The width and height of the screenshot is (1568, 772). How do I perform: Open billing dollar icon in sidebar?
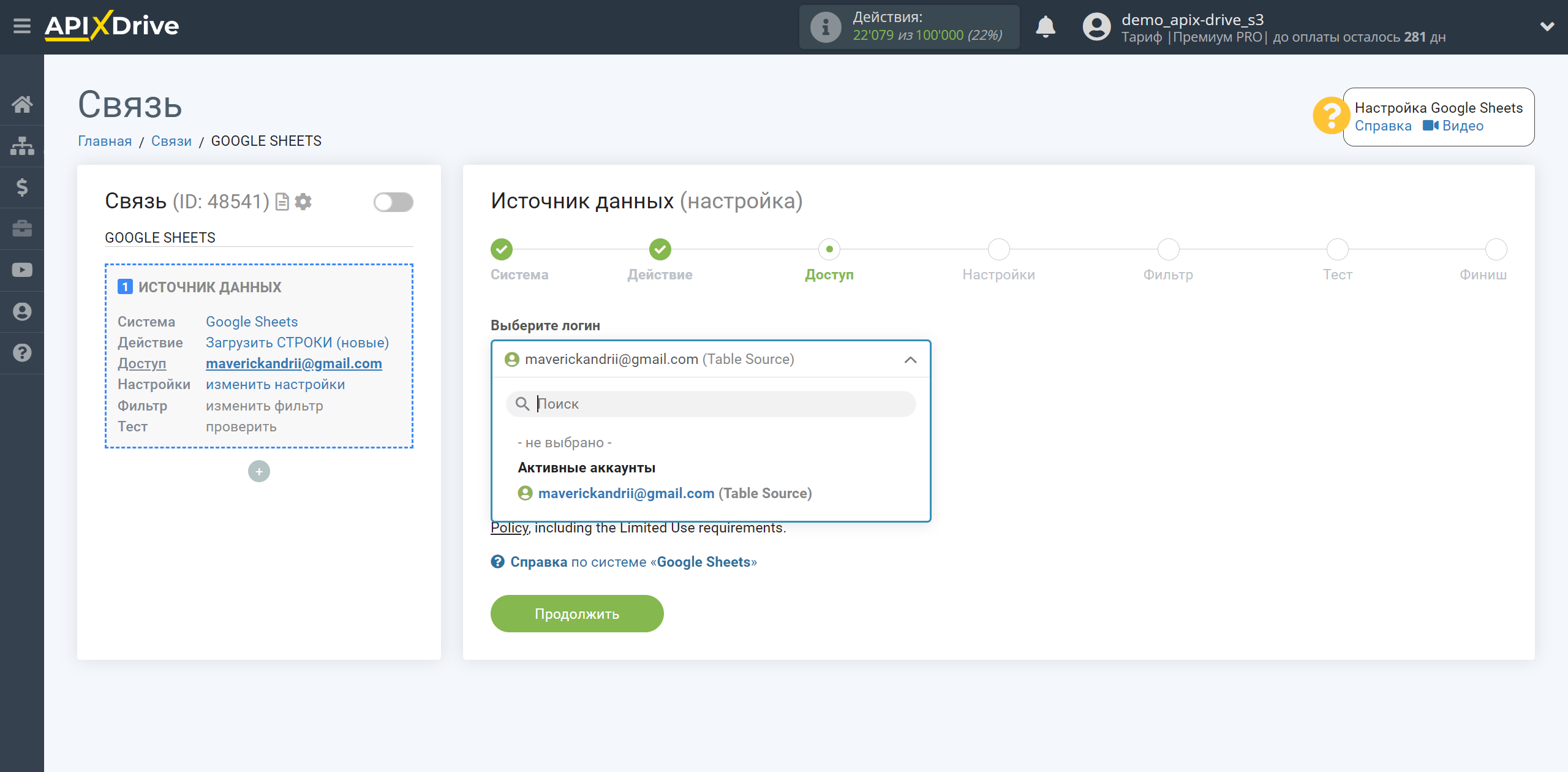pos(22,187)
